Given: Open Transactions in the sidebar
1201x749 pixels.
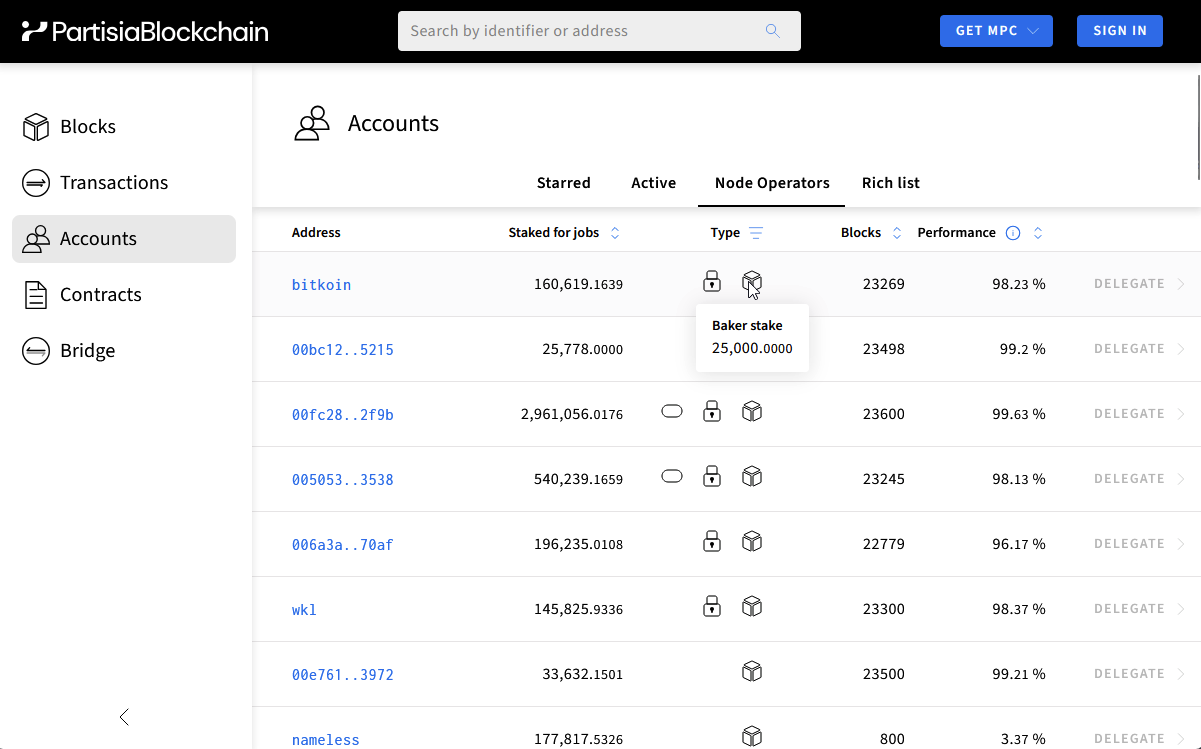Looking at the screenshot, I should 113,183.
